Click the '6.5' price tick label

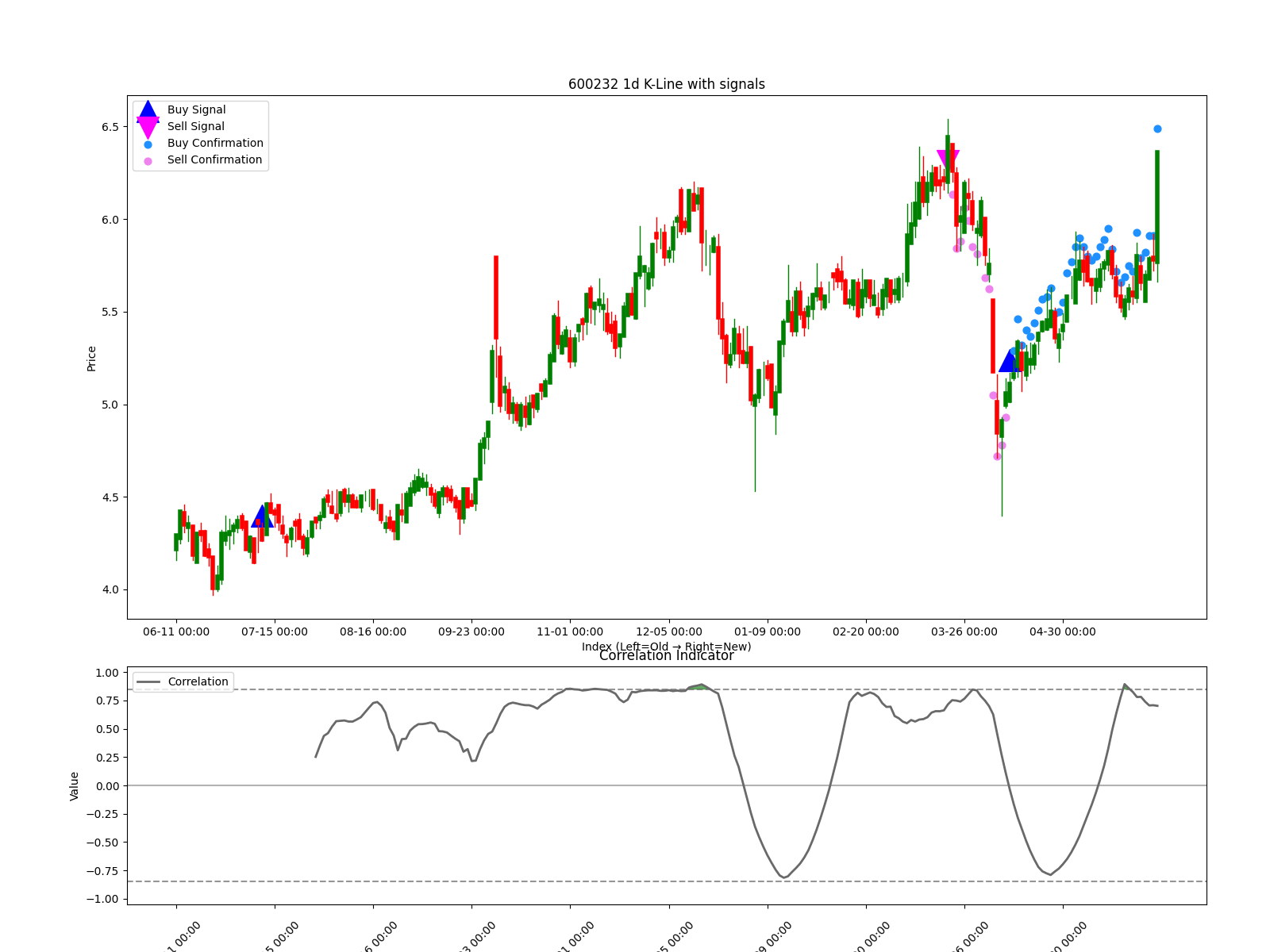click(110, 128)
